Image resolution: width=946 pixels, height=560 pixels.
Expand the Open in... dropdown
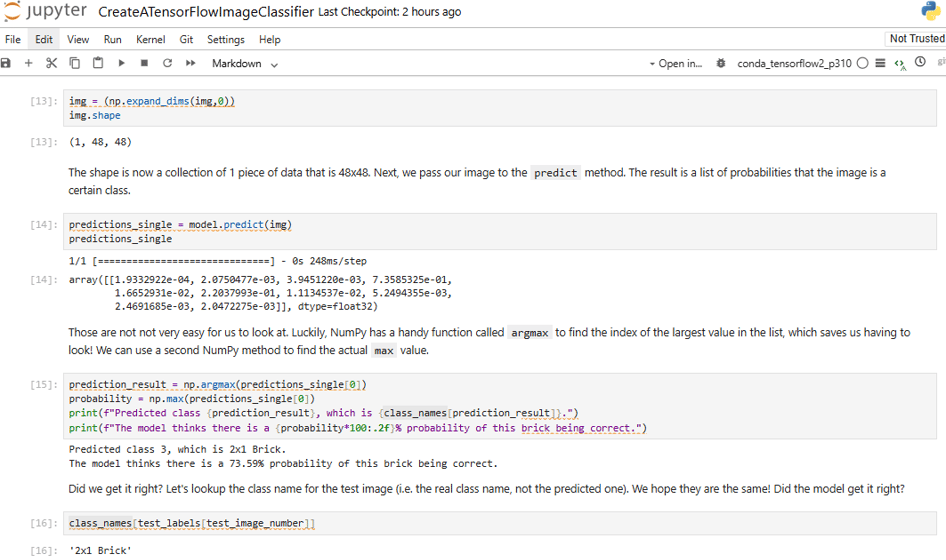(x=676, y=64)
